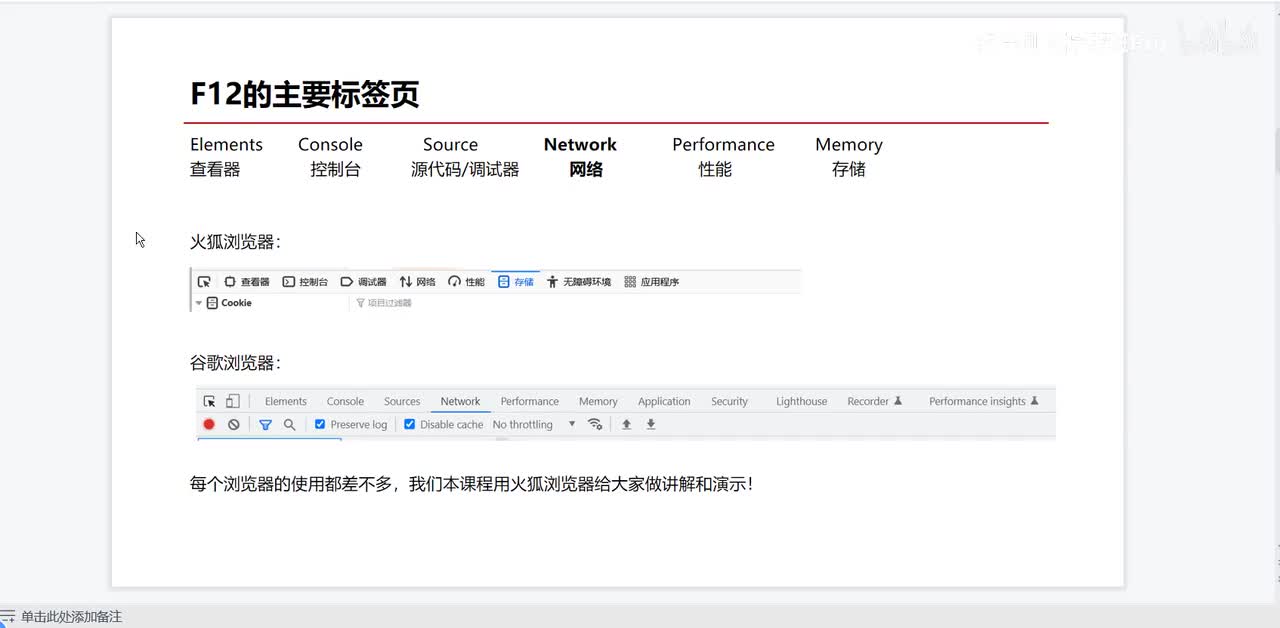Click the Firefox inspector icon 查看器
Viewport: 1280px width, 628px height.
pos(230,282)
